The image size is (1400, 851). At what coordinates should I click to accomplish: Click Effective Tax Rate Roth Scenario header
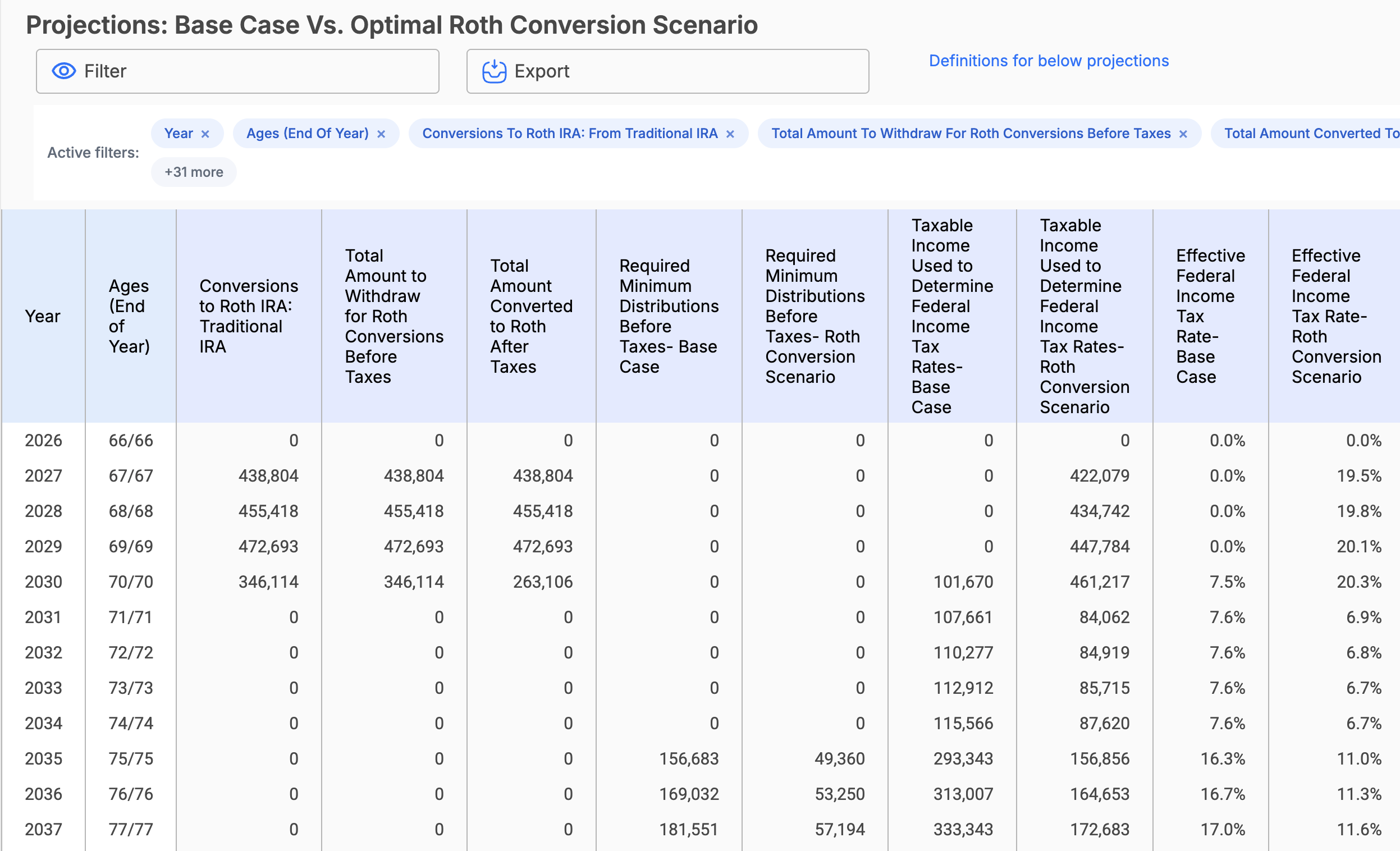[1334, 317]
